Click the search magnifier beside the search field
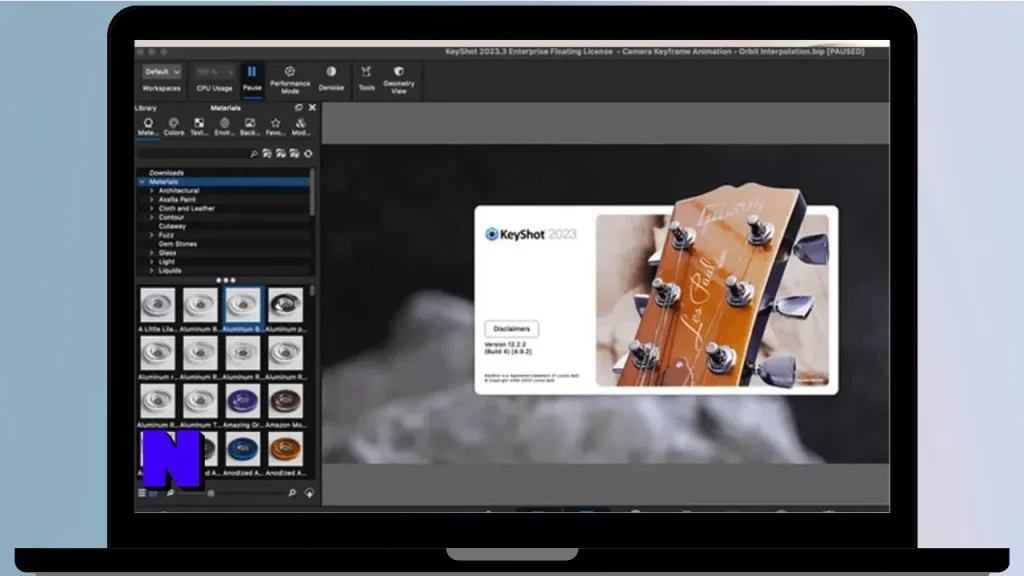This screenshot has height=576, width=1024. tap(254, 153)
